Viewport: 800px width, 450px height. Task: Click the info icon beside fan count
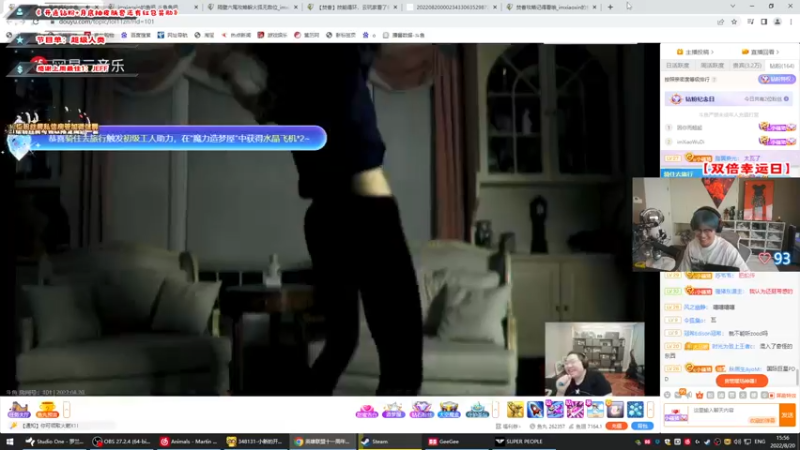[786, 99]
